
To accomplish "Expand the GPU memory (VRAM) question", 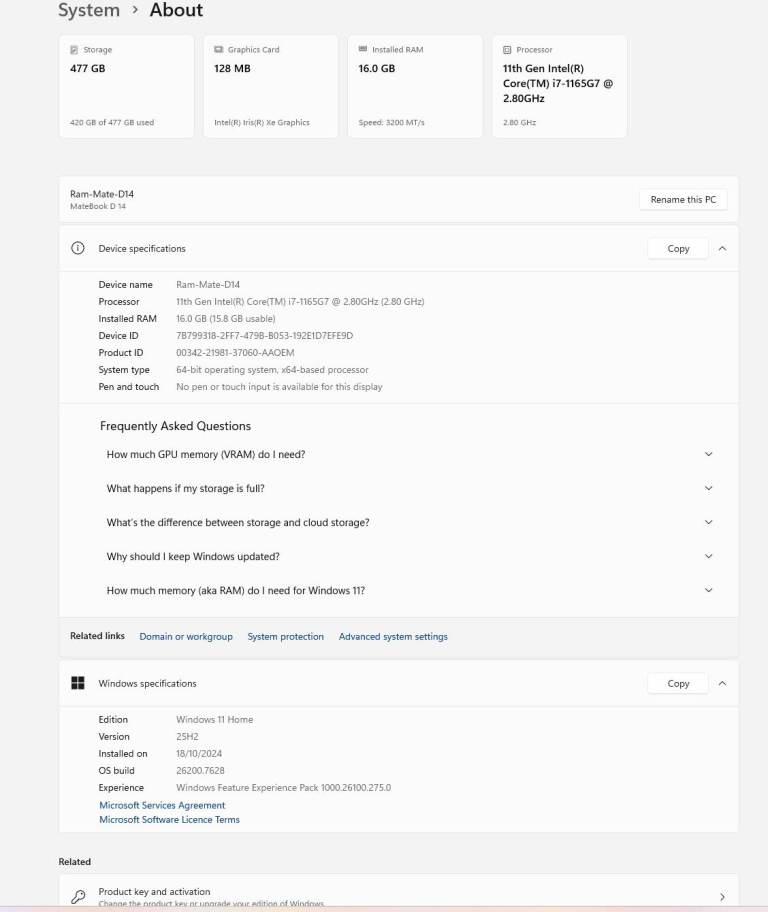I will pyautogui.click(x=708, y=454).
